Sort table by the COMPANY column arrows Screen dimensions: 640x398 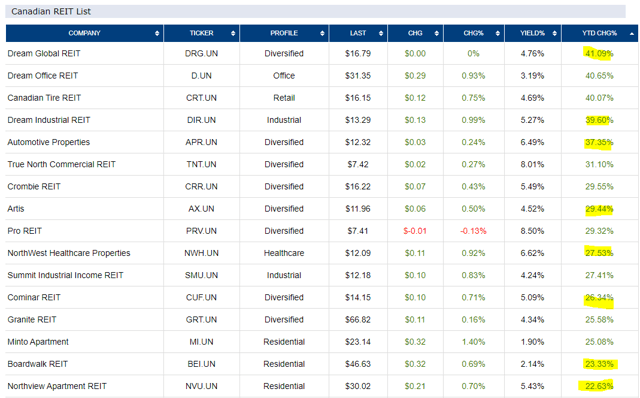(x=157, y=33)
